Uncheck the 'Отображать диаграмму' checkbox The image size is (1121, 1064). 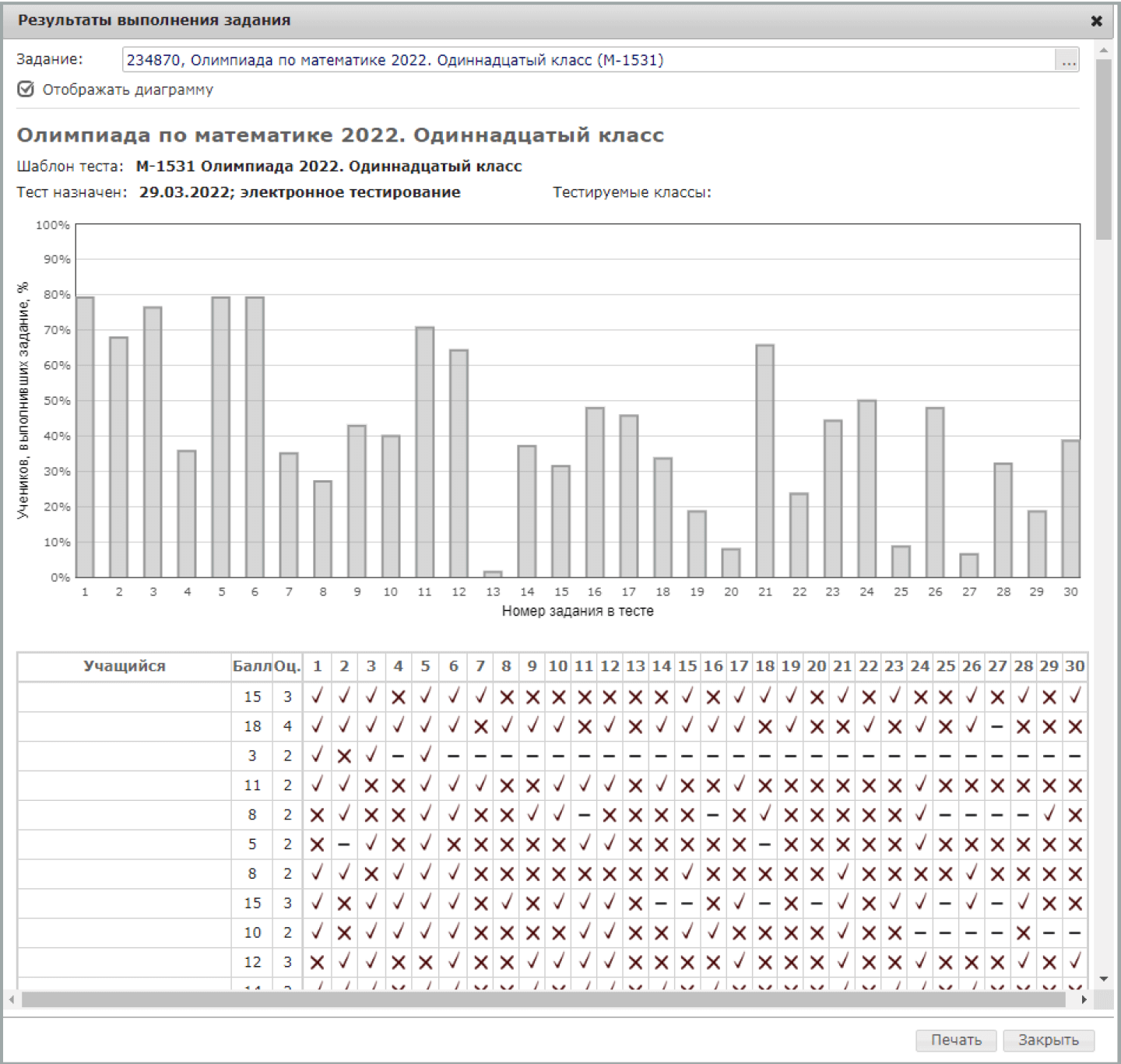(x=26, y=90)
